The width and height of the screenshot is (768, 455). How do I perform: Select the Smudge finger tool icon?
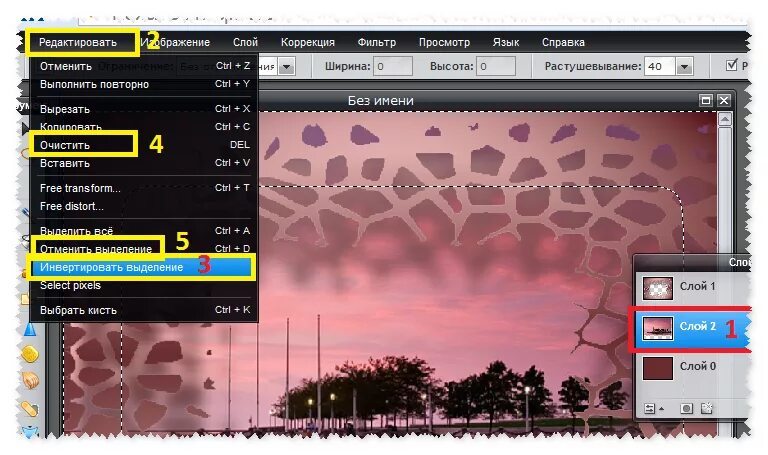coord(30,380)
